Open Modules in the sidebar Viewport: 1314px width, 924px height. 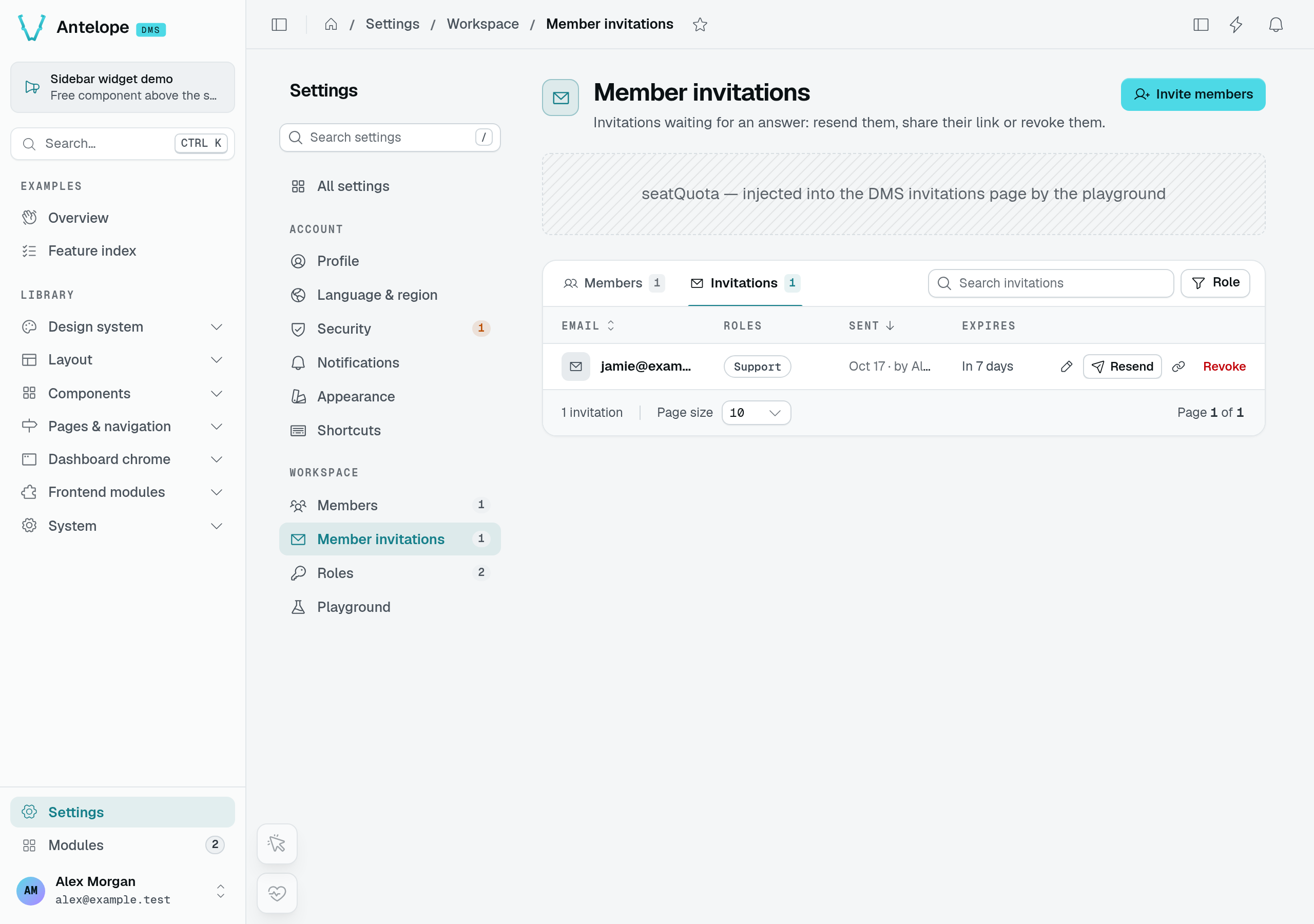[x=123, y=845]
